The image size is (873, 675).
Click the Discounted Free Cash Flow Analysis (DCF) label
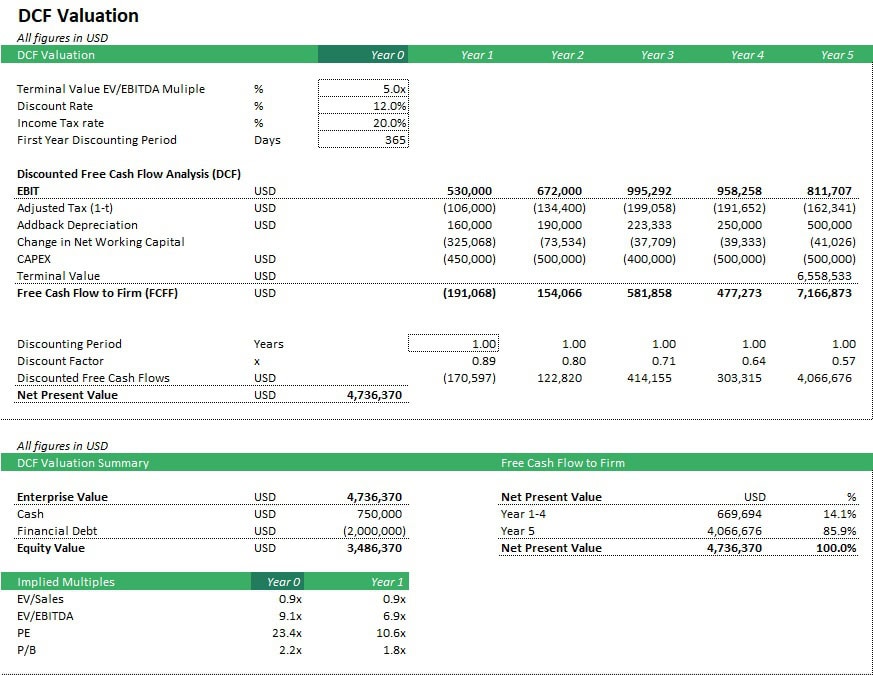pos(129,174)
